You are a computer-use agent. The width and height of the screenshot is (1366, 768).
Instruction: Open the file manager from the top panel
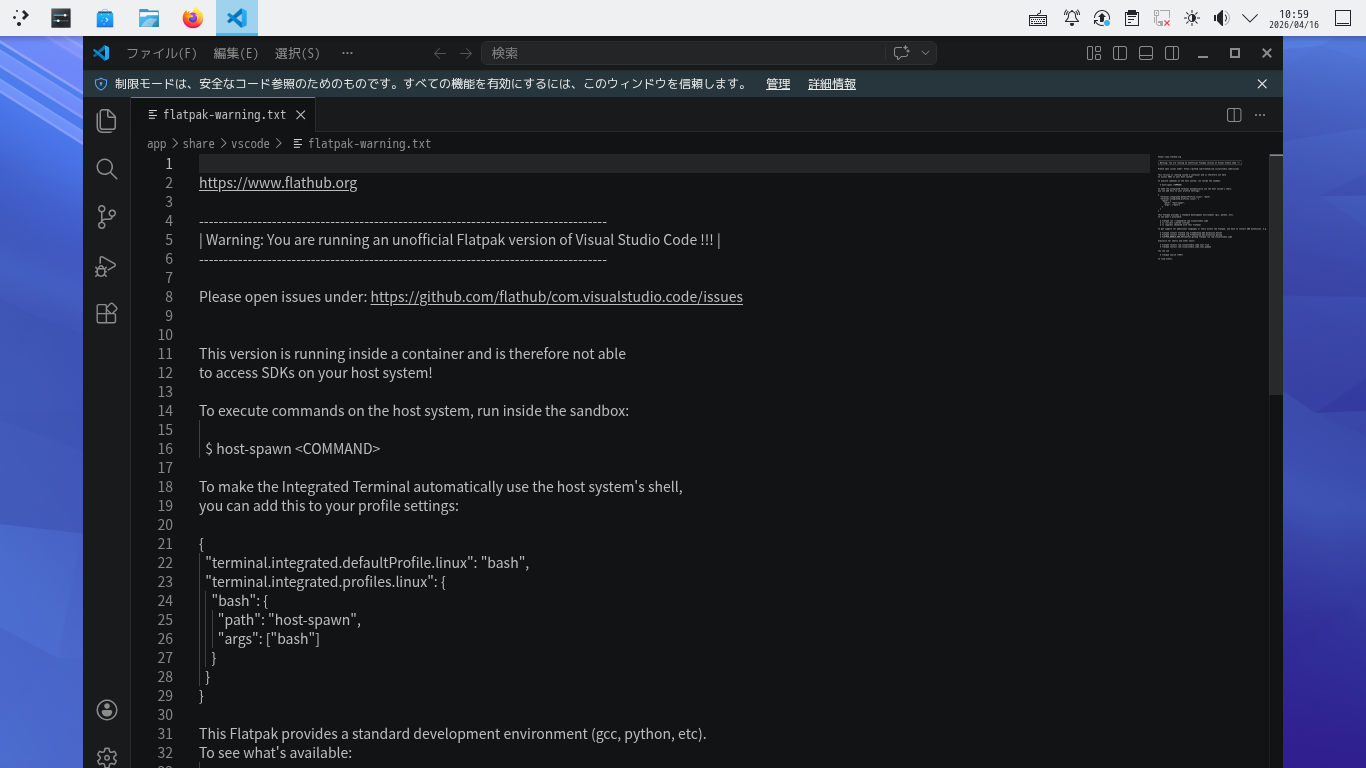click(x=149, y=18)
